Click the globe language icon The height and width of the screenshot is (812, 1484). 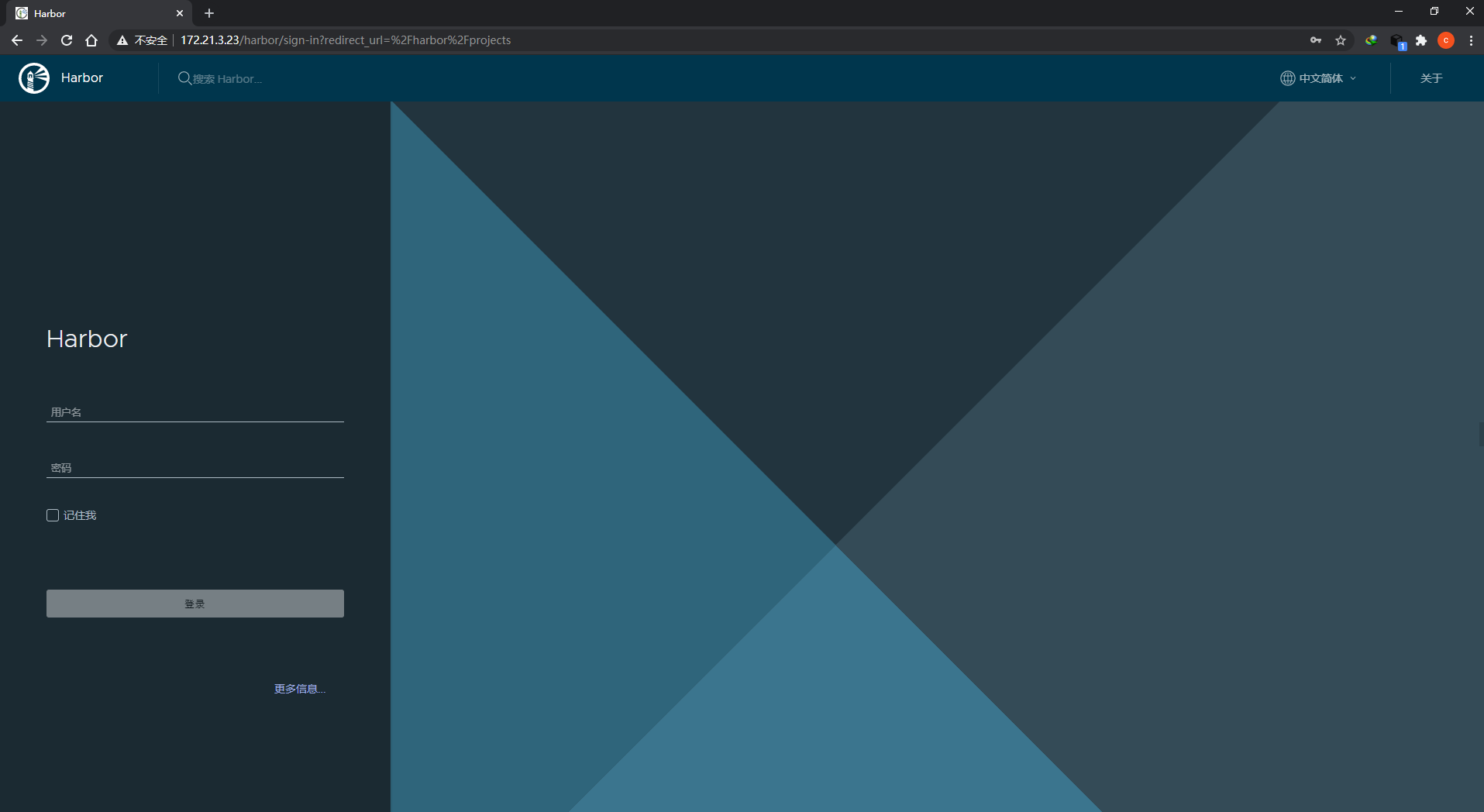point(1287,78)
